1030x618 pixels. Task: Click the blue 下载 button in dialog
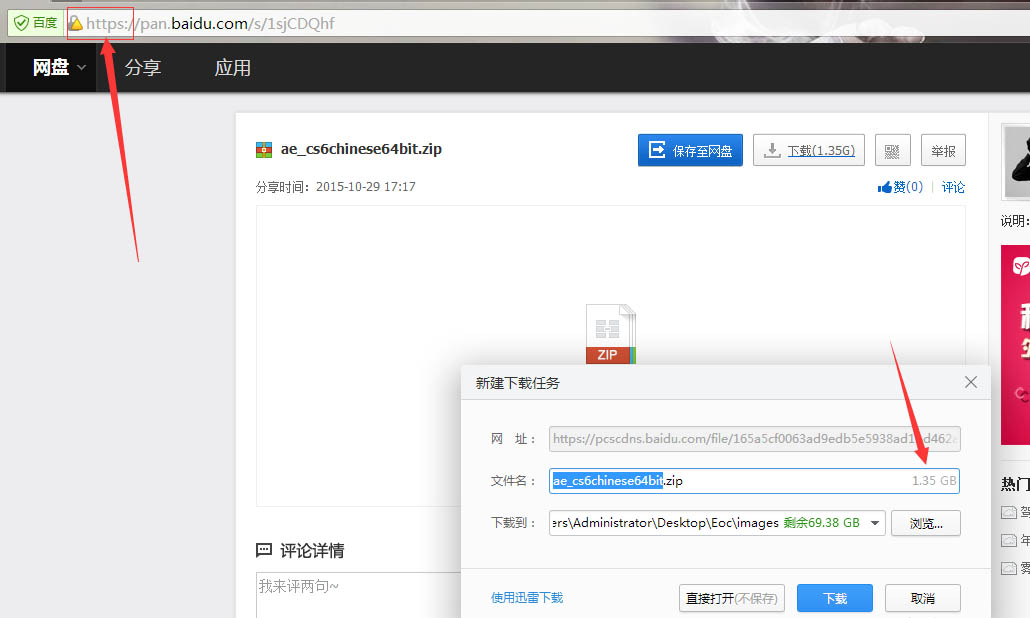[835, 598]
